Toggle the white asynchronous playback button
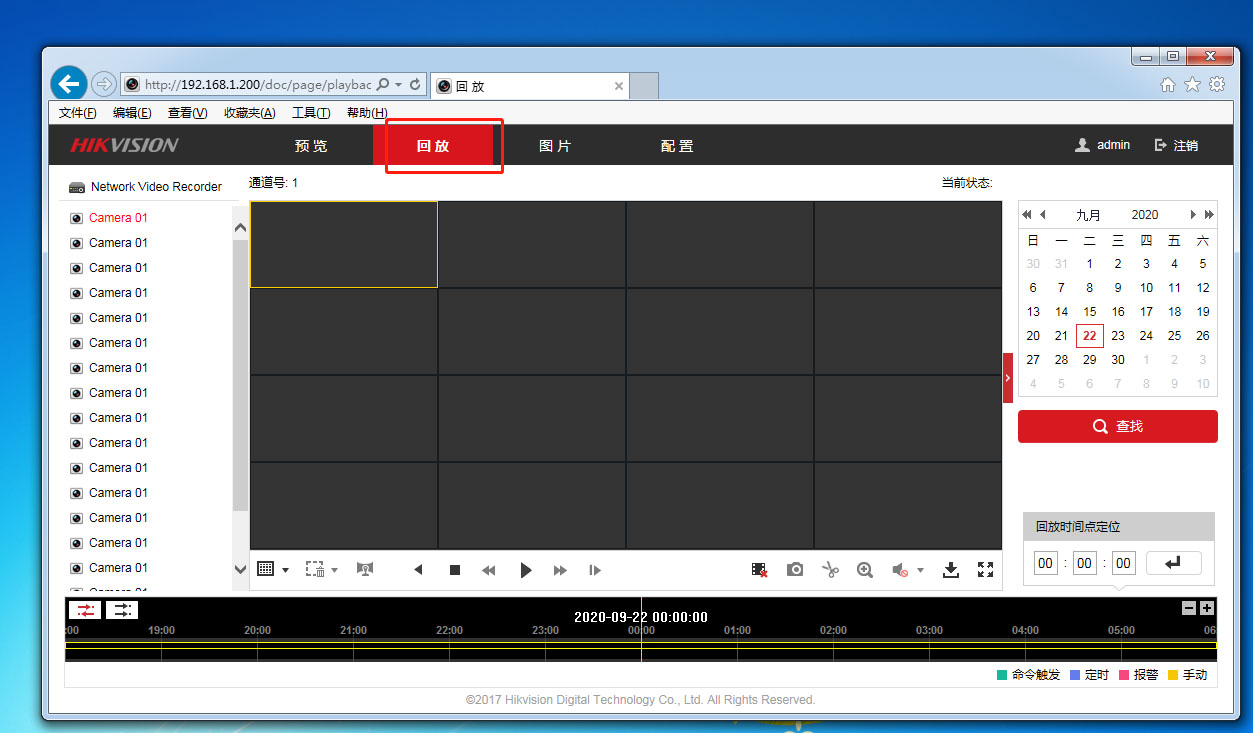 pyautogui.click(x=122, y=609)
